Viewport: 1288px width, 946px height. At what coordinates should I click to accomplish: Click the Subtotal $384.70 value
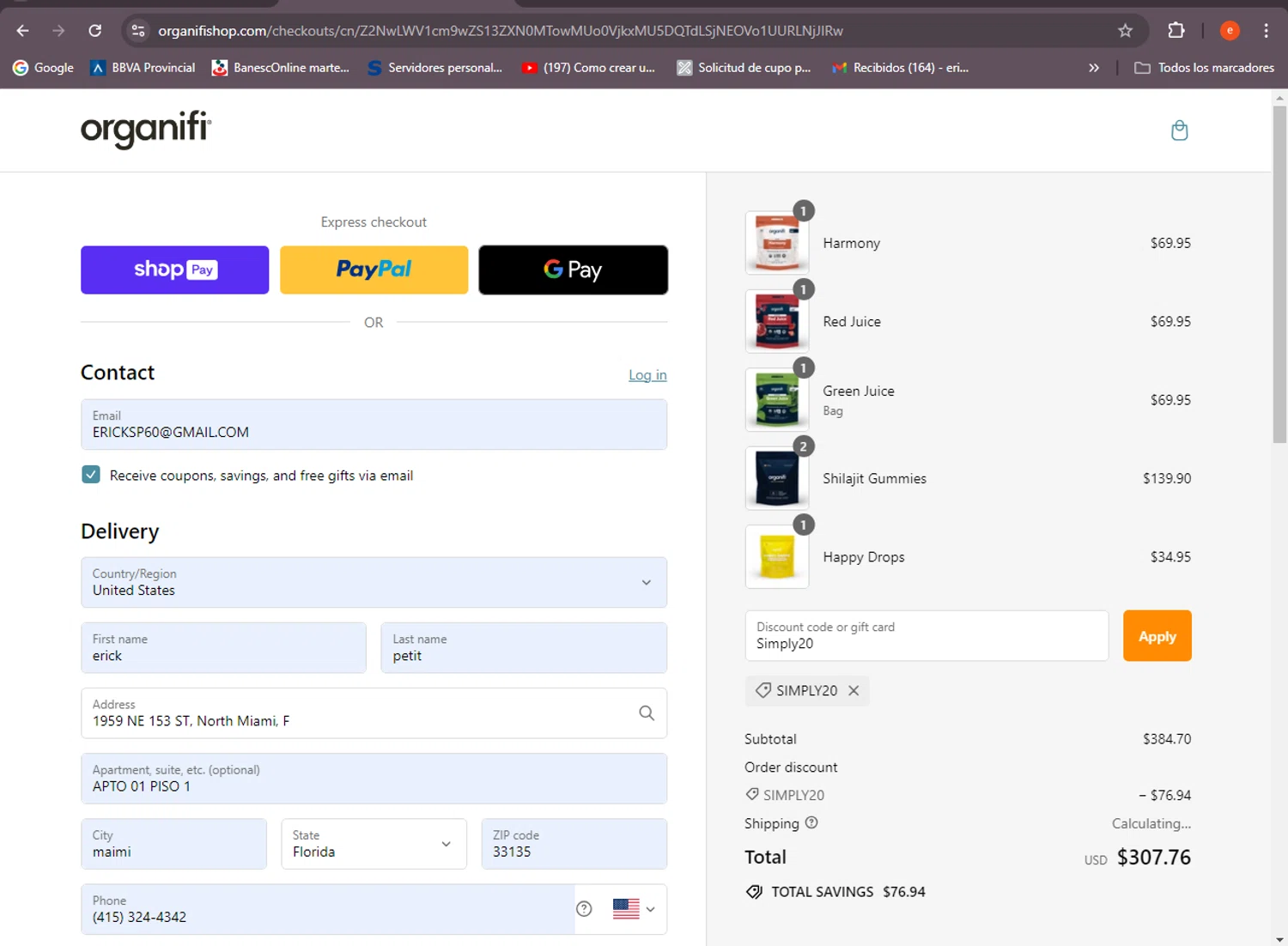coord(1166,739)
